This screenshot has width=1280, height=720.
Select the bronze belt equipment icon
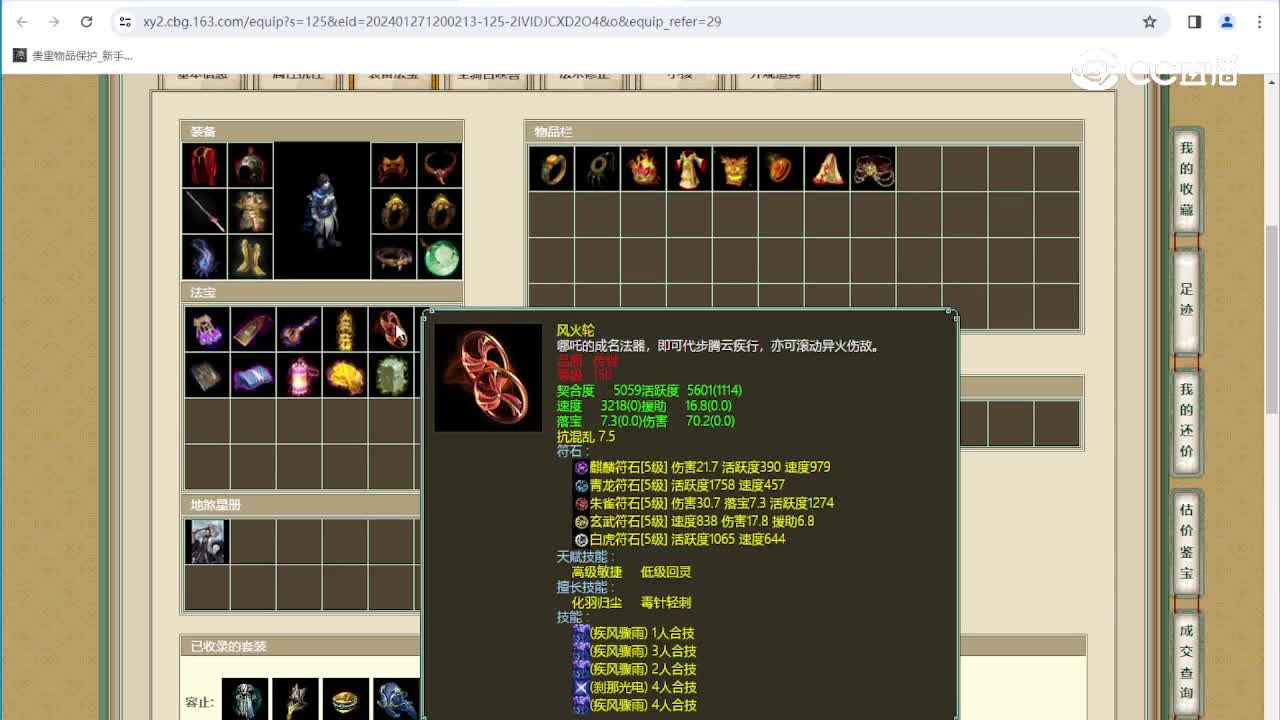pyautogui.click(x=394, y=257)
